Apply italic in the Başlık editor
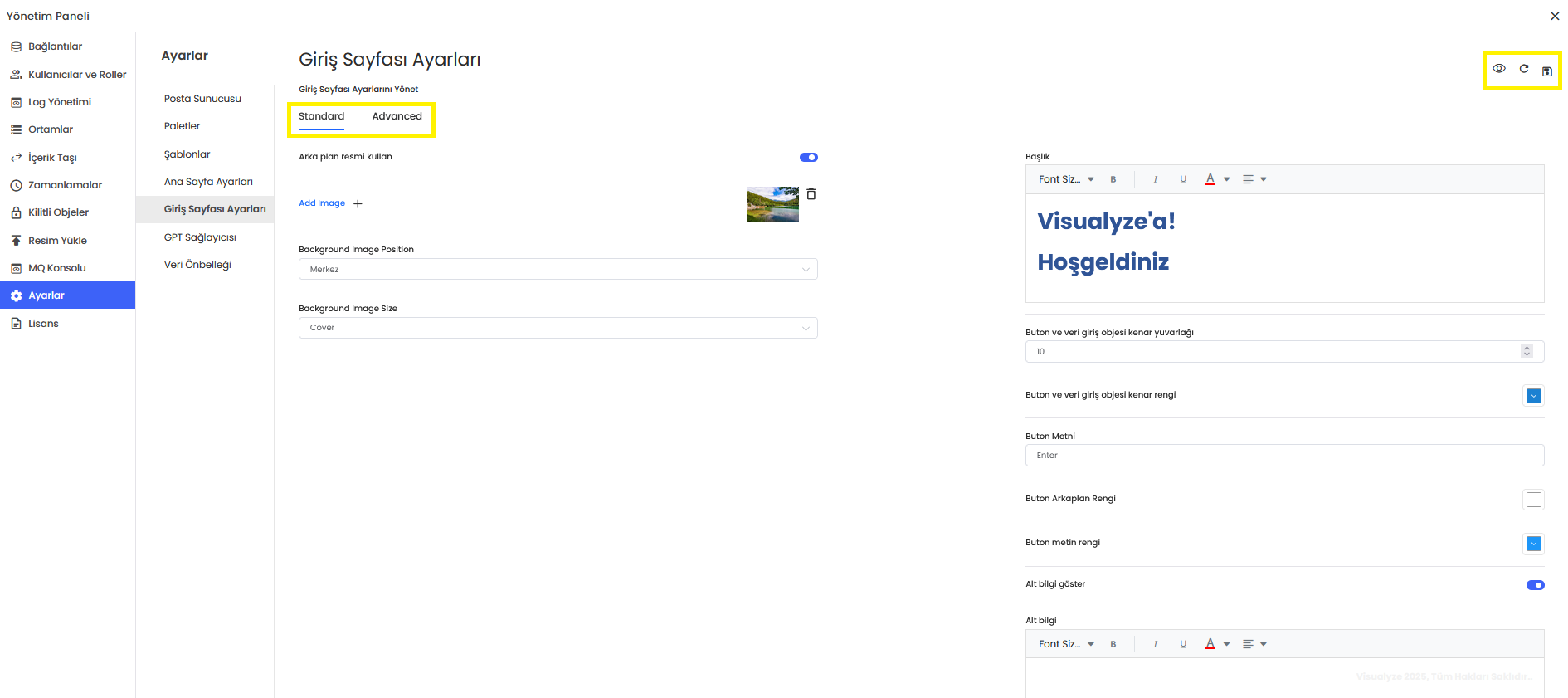 click(x=1155, y=179)
